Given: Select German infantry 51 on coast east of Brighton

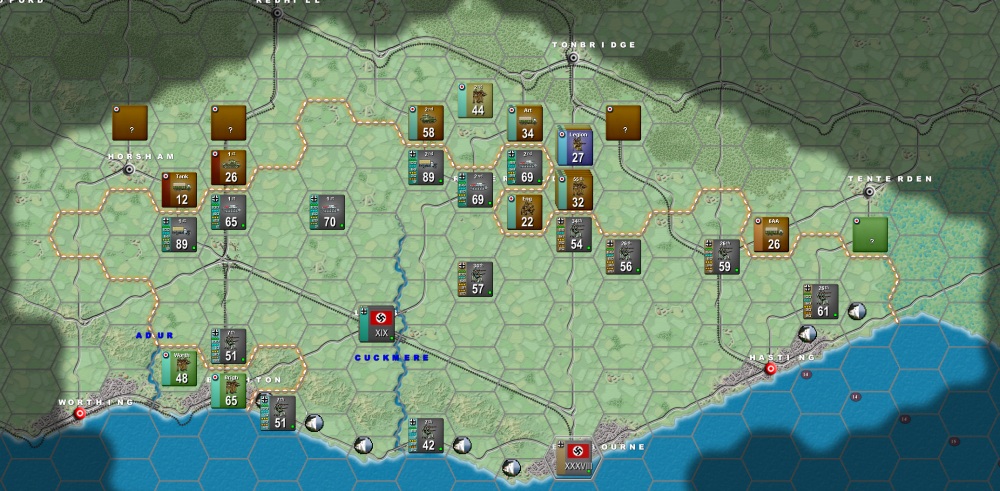Looking at the screenshot, I should 278,413.
